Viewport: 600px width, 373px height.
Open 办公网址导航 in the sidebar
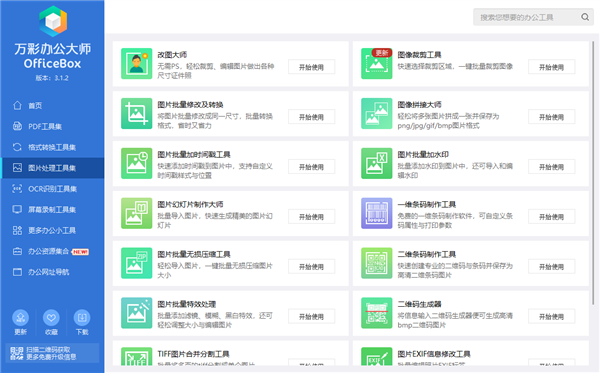[x=52, y=272]
